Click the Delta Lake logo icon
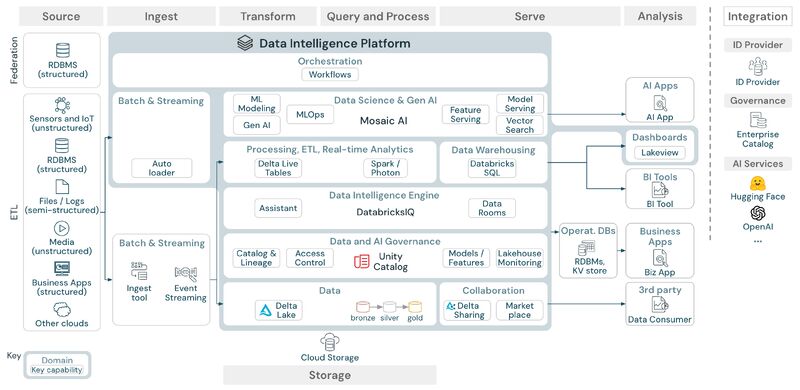 coord(265,310)
